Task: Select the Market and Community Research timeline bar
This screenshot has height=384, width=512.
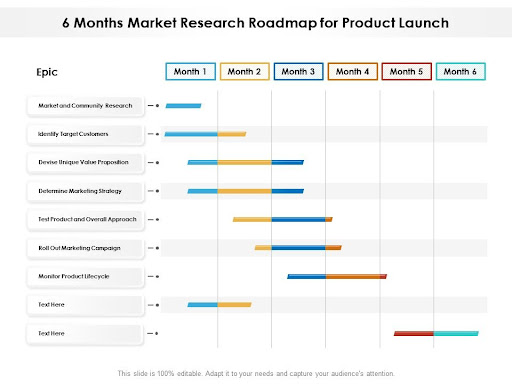Action: tap(183, 106)
